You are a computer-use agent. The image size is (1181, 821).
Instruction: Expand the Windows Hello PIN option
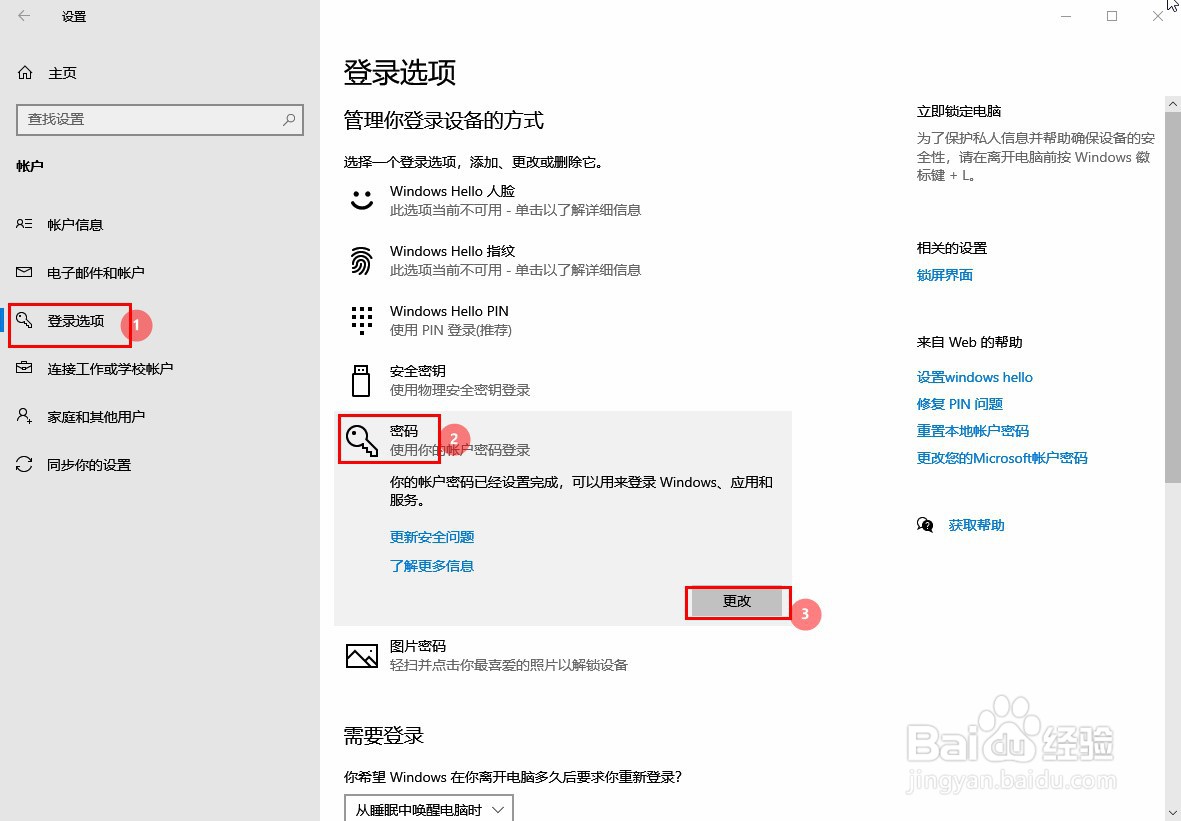tap(563, 320)
